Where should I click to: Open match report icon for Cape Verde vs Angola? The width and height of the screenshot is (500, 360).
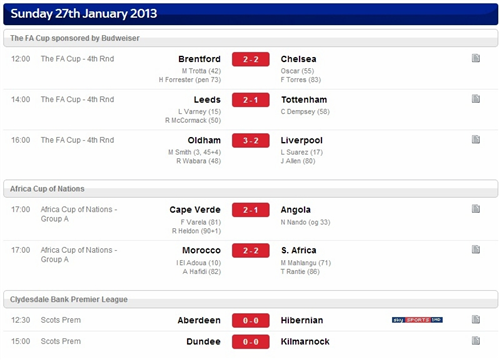point(476,209)
